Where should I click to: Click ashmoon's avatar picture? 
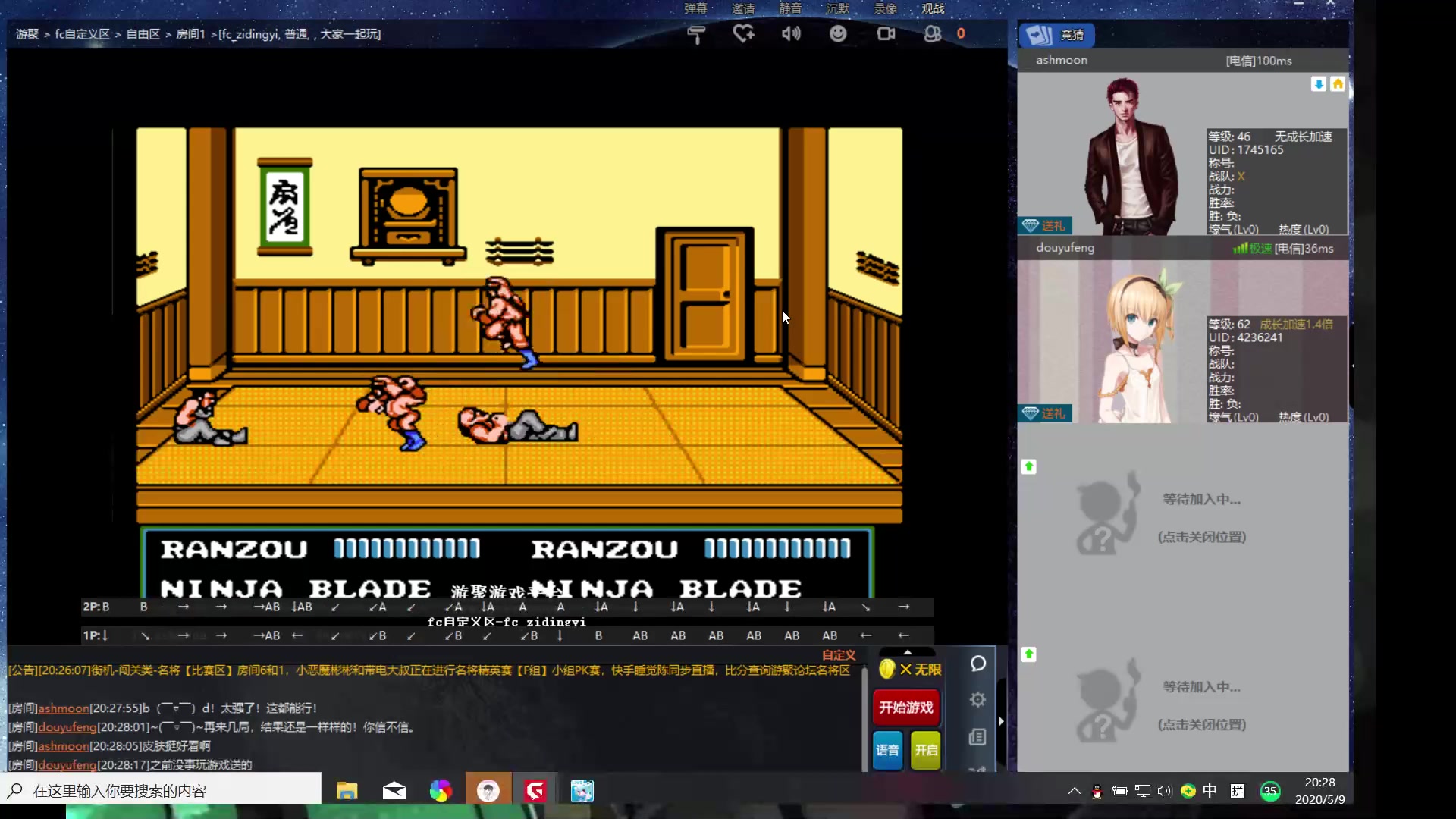(x=1130, y=155)
